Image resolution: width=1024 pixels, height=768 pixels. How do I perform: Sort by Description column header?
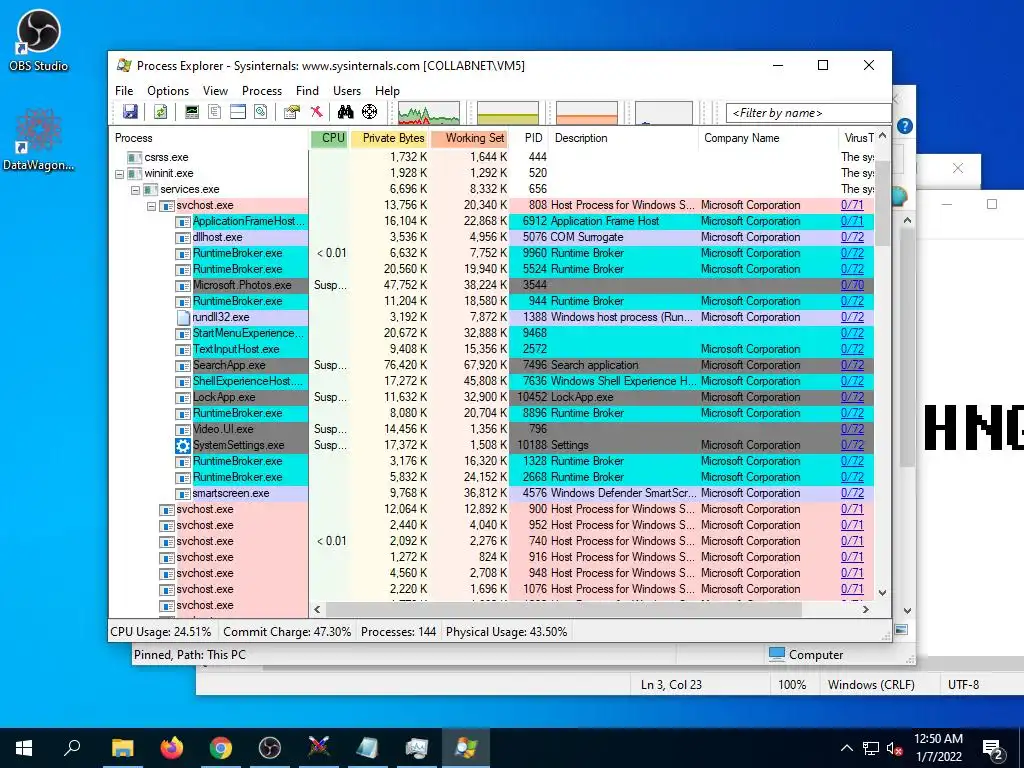pyautogui.click(x=623, y=138)
